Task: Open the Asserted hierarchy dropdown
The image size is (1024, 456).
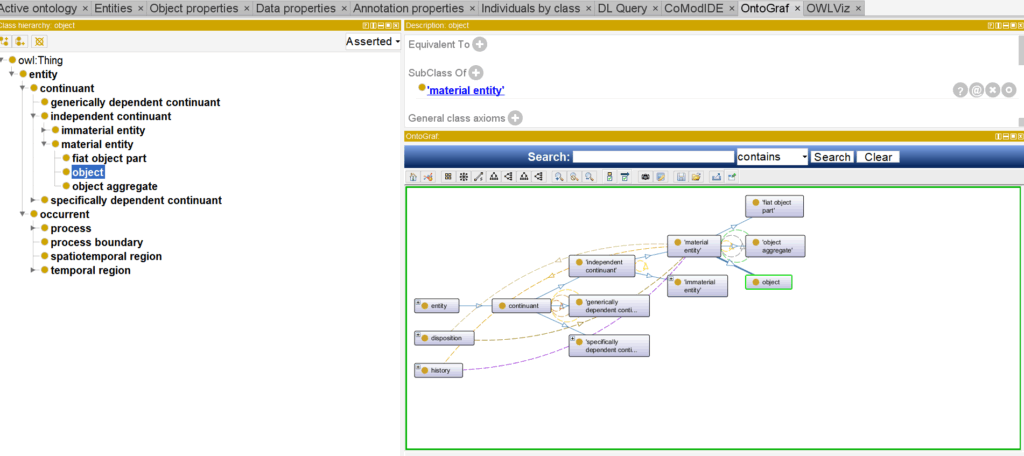Action: (x=372, y=41)
